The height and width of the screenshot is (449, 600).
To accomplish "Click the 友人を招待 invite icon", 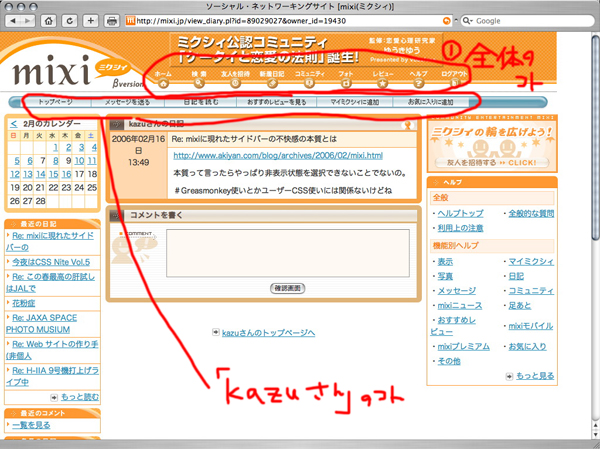I will [235, 83].
